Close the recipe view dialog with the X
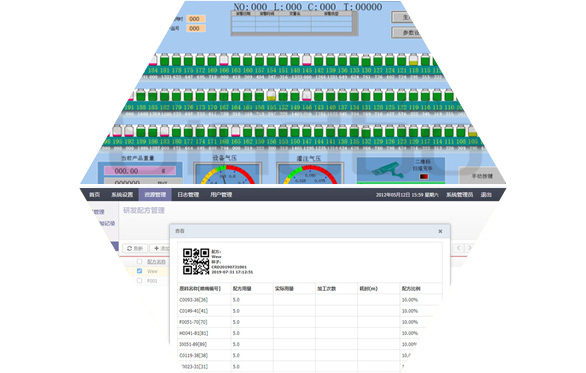 [x=440, y=231]
